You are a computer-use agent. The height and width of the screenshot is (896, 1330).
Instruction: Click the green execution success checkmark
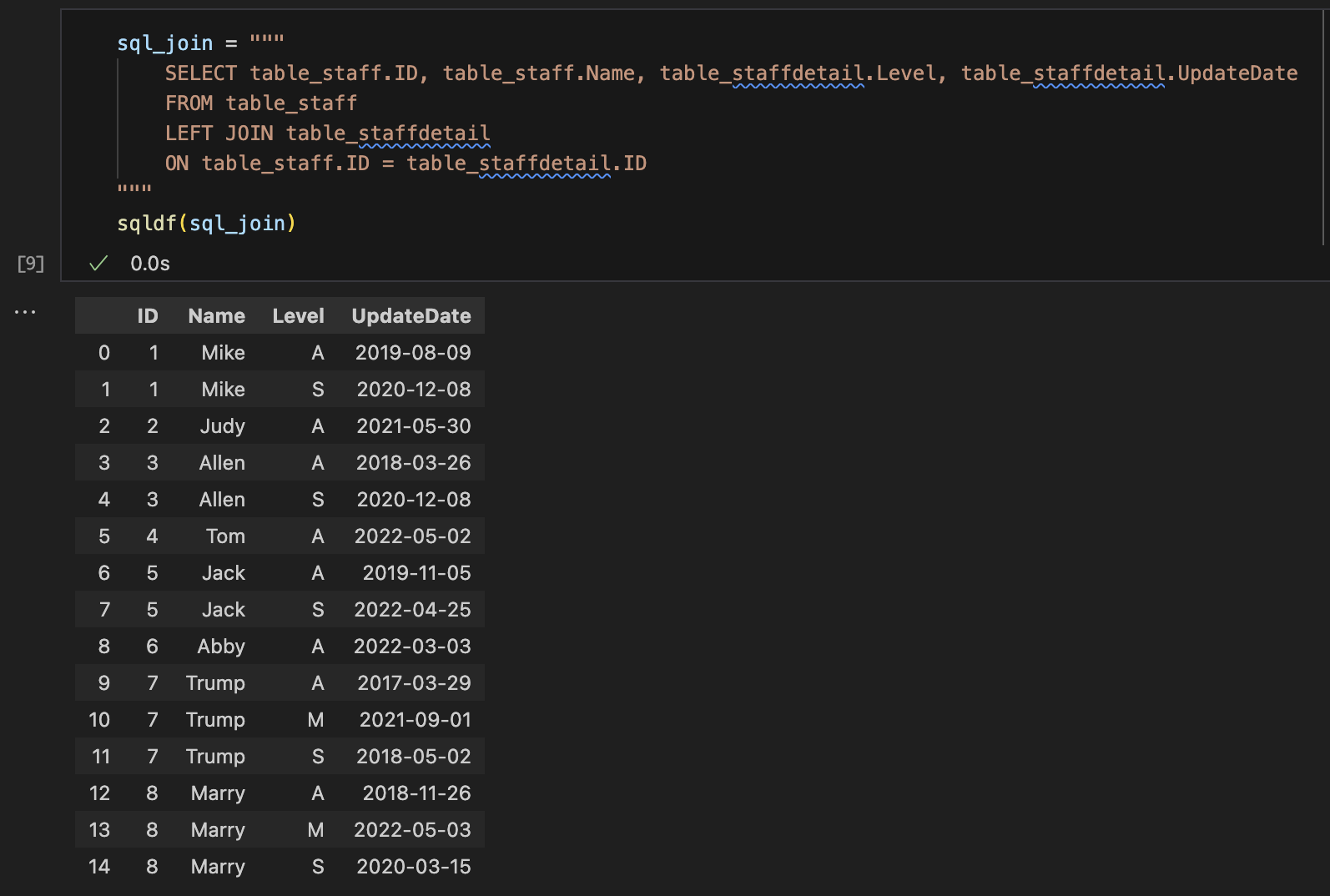click(x=98, y=264)
